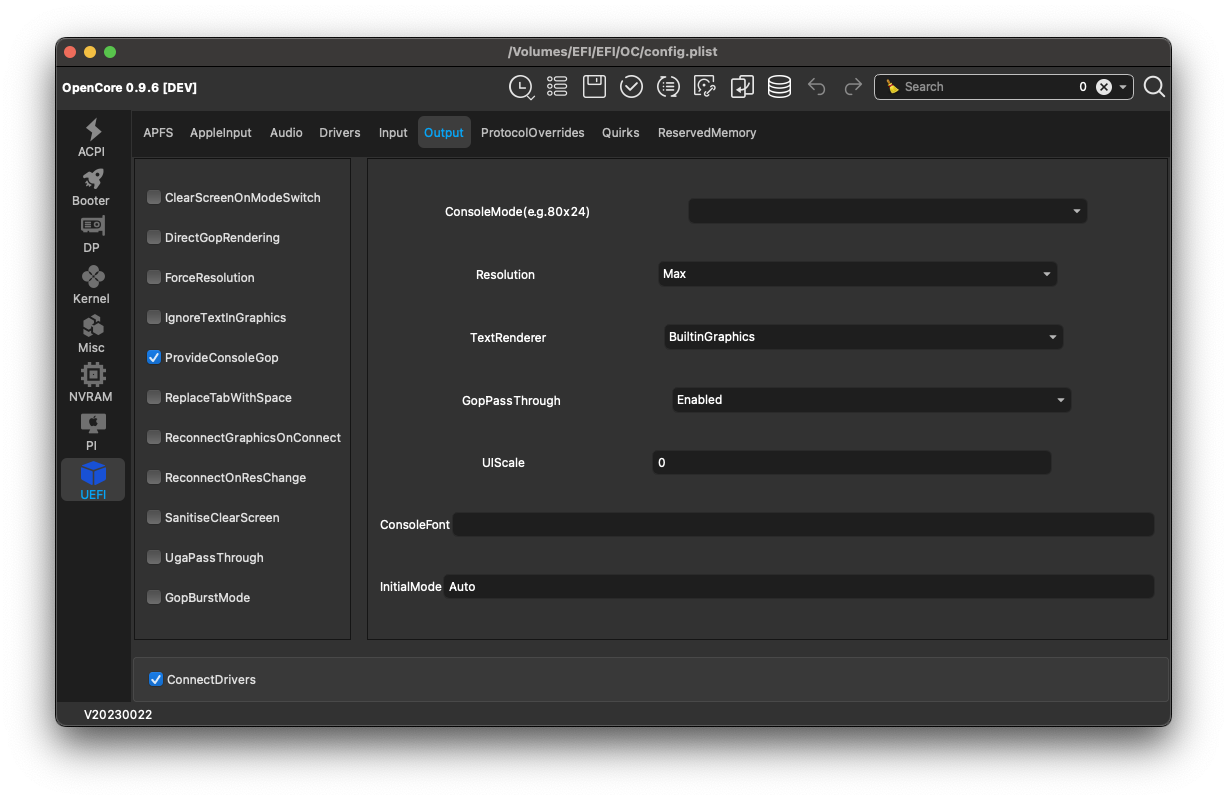The width and height of the screenshot is (1227, 800).
Task: Switch to the Input tab
Action: (393, 132)
